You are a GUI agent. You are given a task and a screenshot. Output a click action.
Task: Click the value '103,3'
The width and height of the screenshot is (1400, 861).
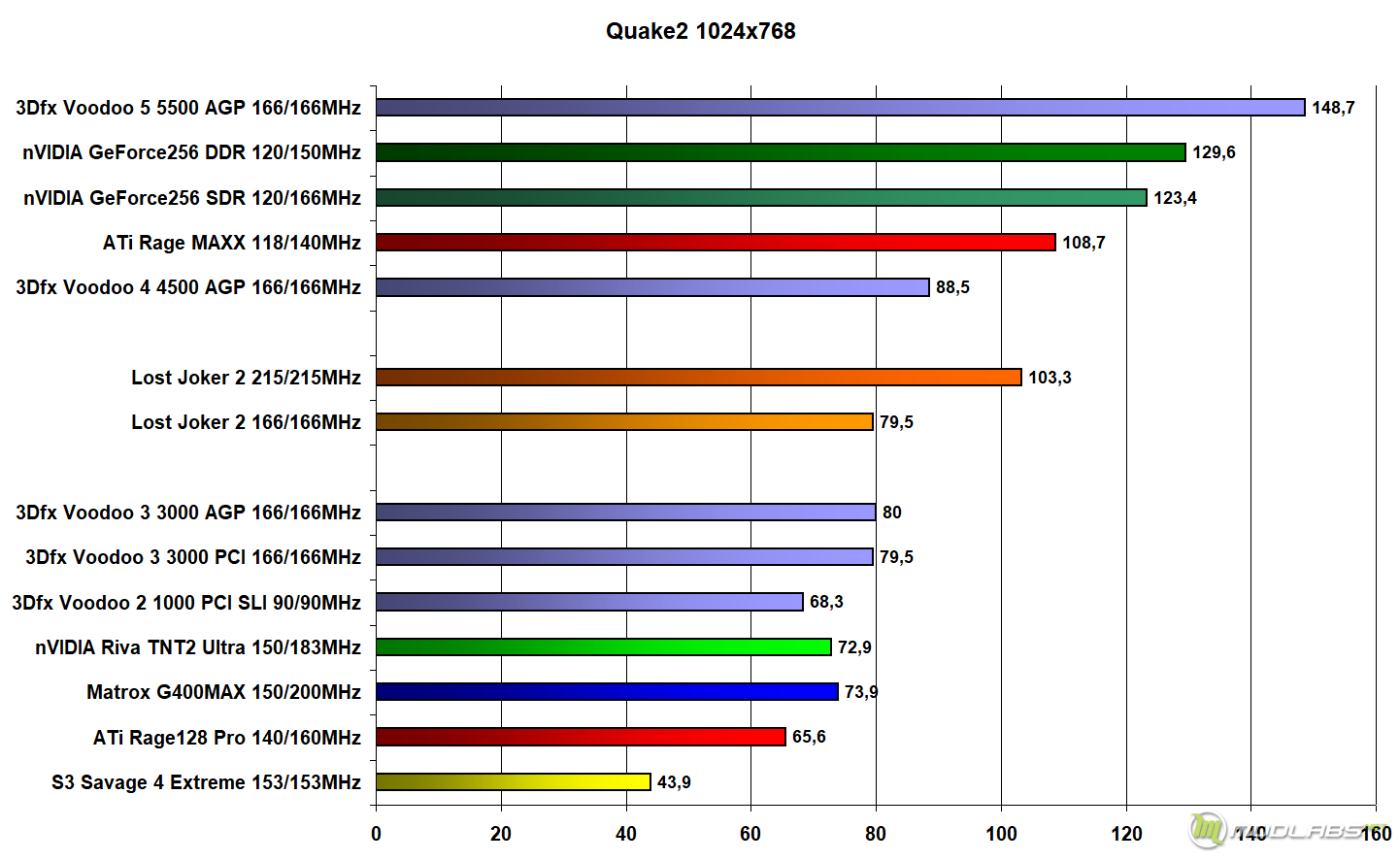click(1050, 378)
